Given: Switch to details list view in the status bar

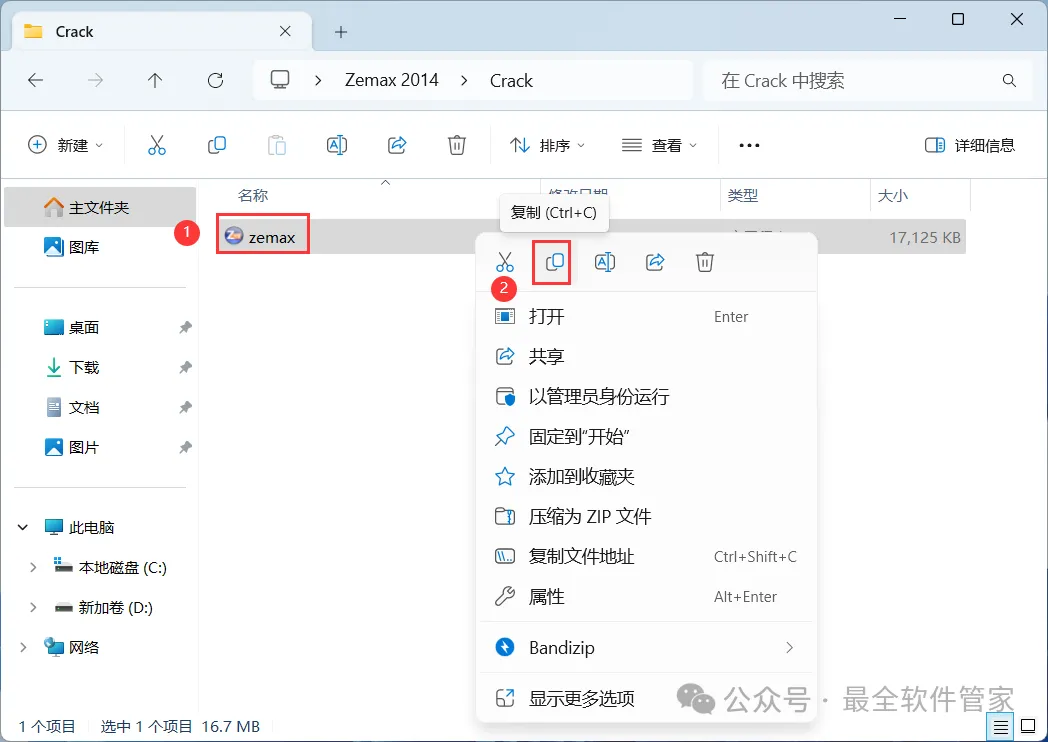Looking at the screenshot, I should (1000, 727).
